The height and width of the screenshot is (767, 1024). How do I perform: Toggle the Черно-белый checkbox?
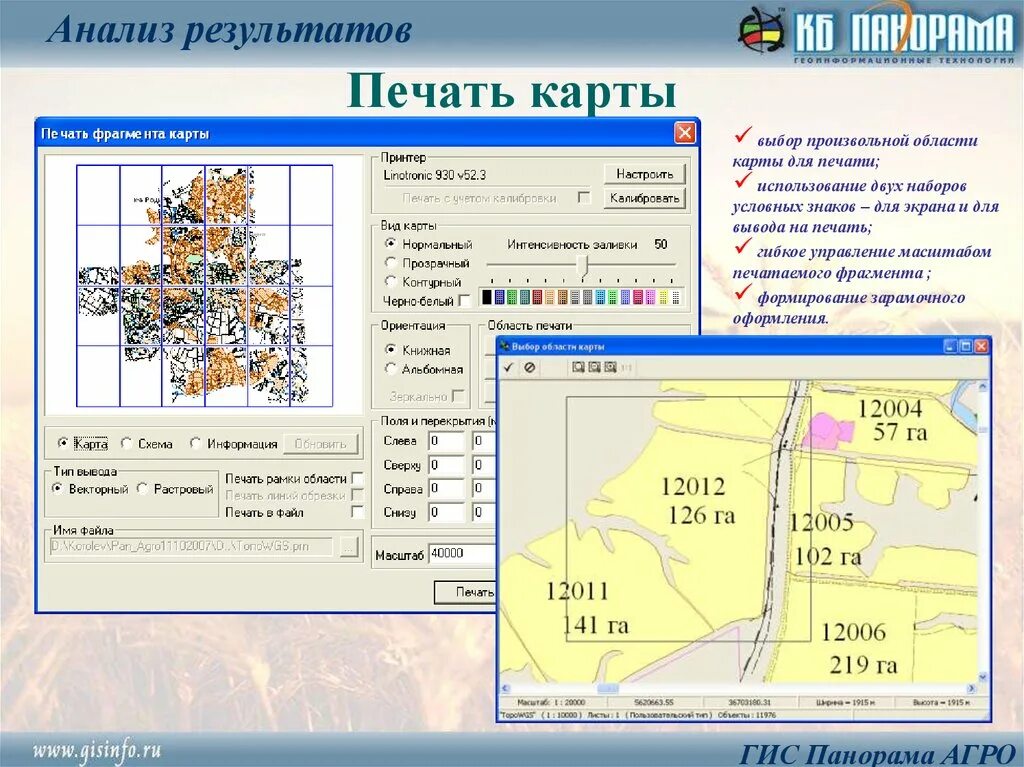[464, 301]
